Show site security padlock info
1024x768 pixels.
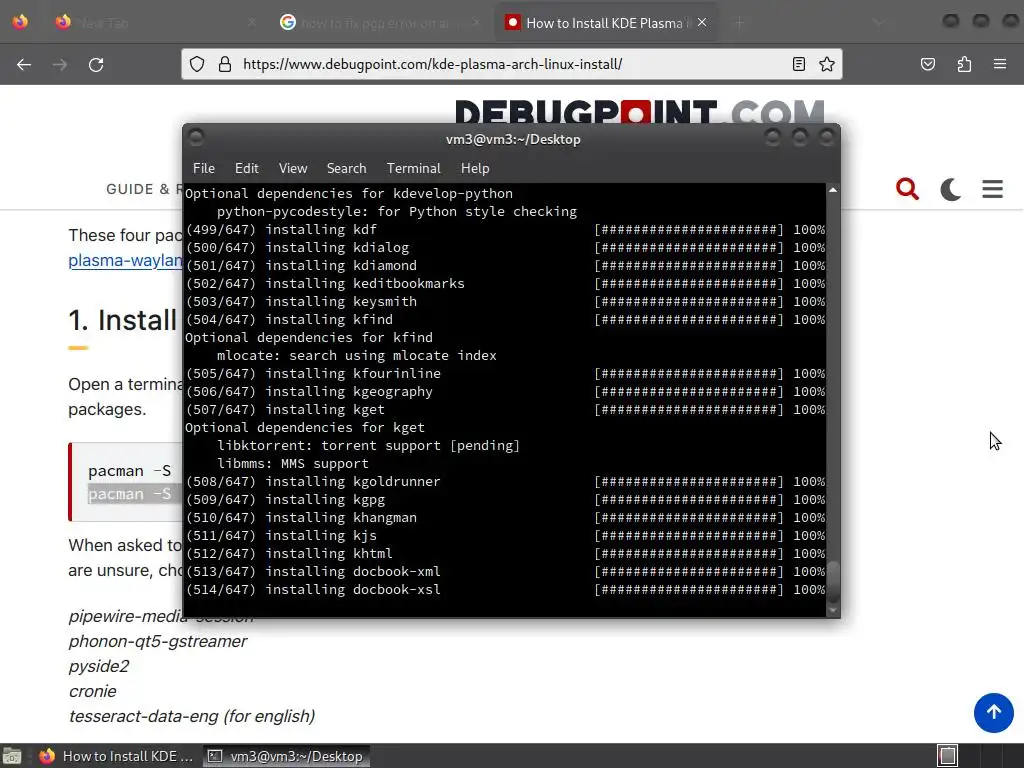225,64
